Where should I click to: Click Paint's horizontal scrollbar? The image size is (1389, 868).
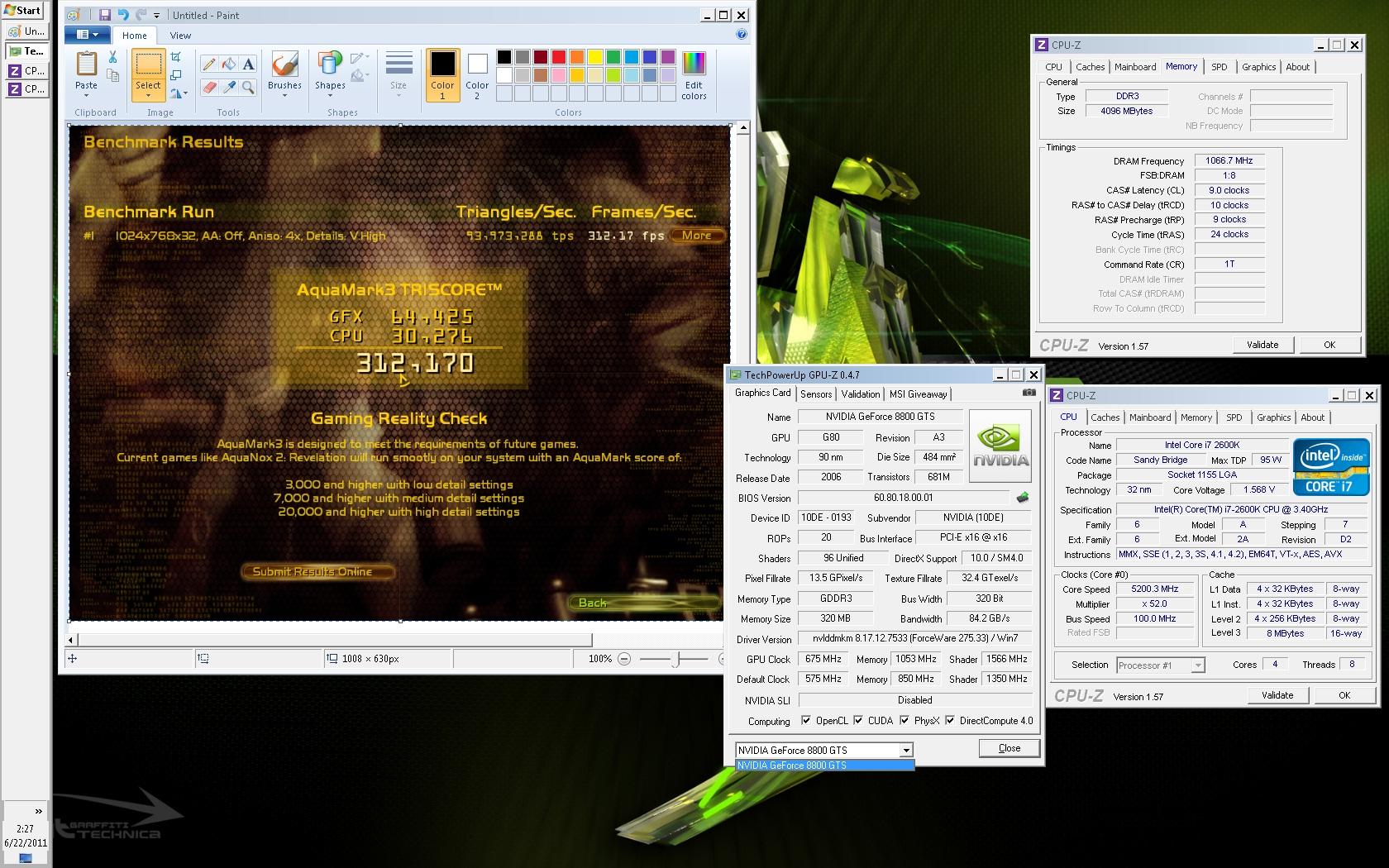pos(335,640)
